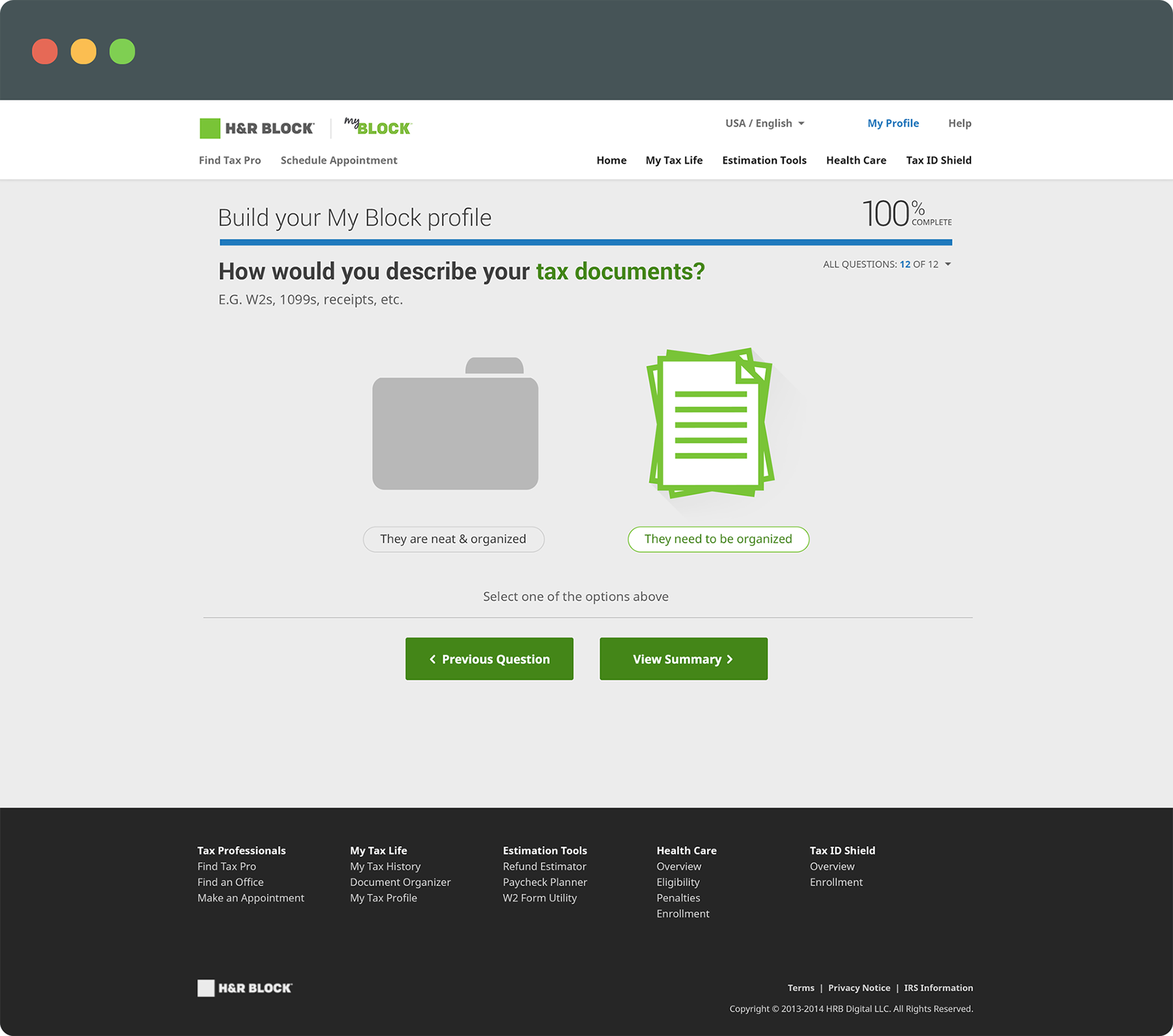Image resolution: width=1173 pixels, height=1036 pixels.
Task: Click the blue profile progress bar
Action: coord(585,242)
